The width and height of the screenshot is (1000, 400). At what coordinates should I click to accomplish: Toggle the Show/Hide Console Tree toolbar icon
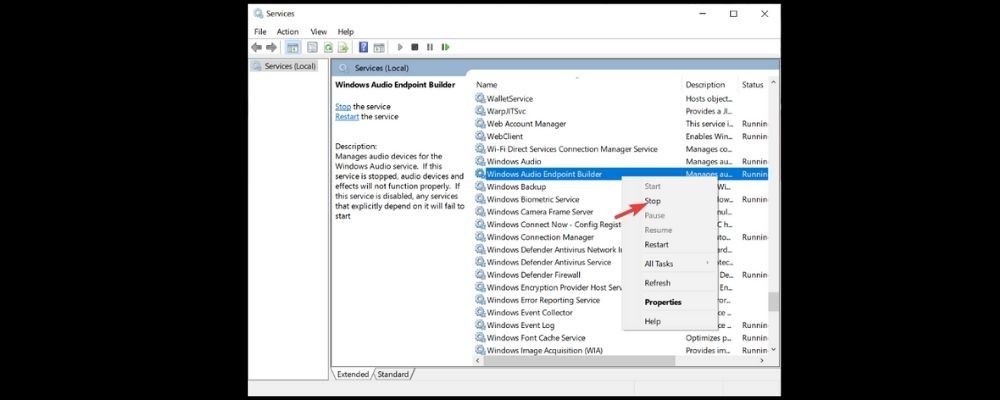pos(293,47)
